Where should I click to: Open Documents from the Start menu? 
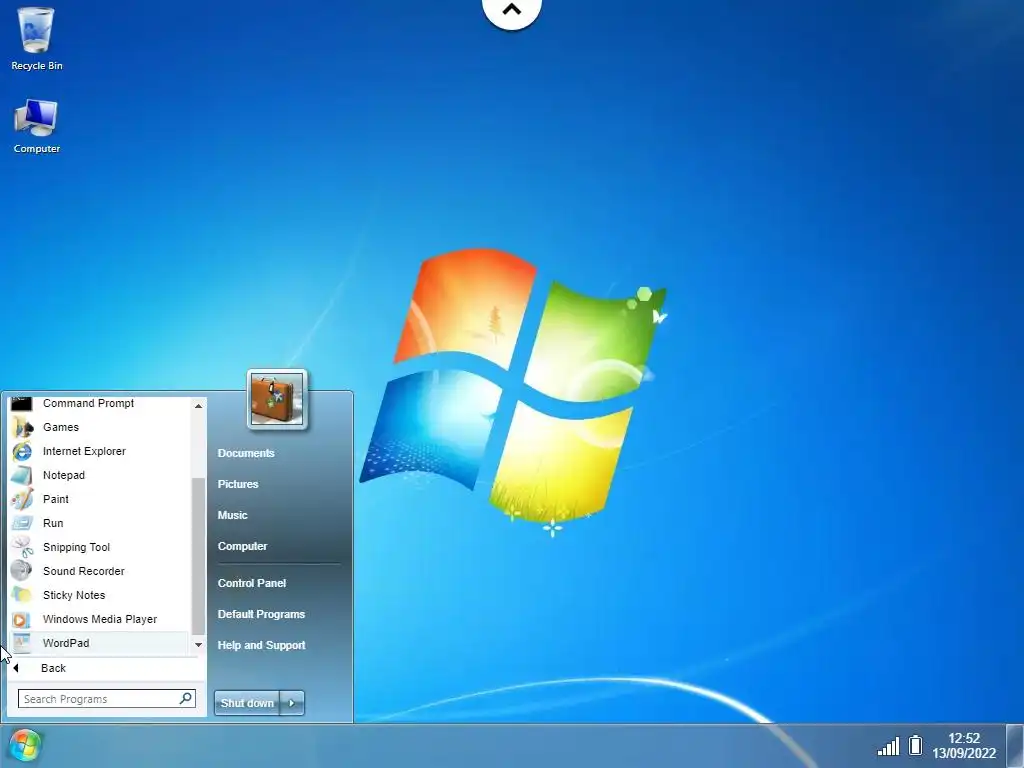click(x=246, y=453)
